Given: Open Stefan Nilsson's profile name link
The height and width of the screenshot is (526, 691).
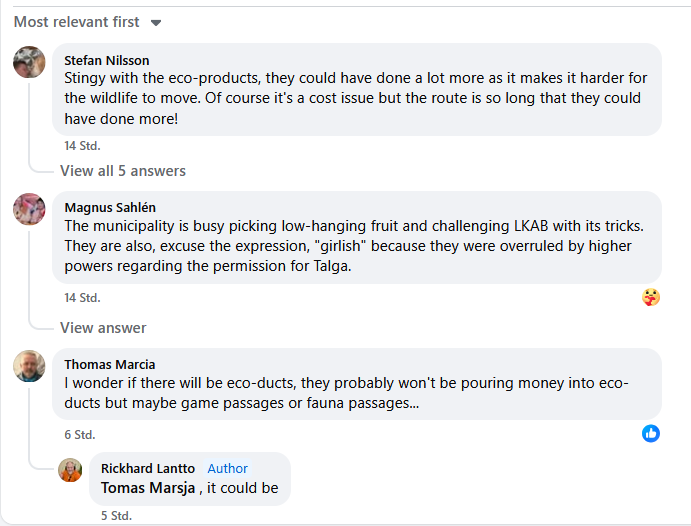Looking at the screenshot, I should [107, 60].
